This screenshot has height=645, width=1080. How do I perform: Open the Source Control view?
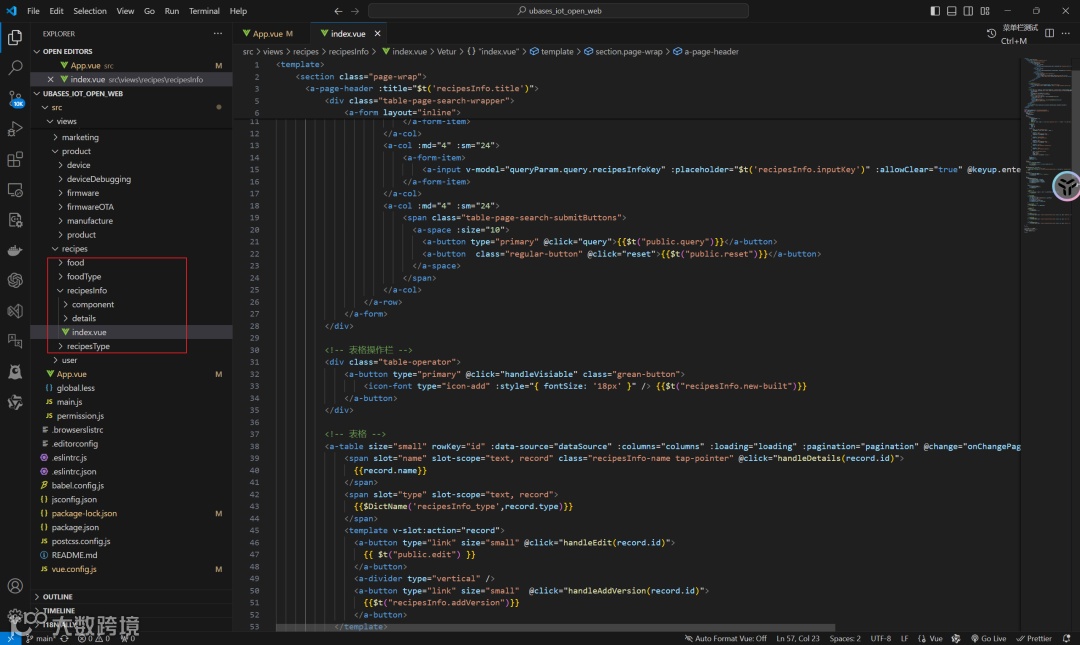pyautogui.click(x=15, y=98)
